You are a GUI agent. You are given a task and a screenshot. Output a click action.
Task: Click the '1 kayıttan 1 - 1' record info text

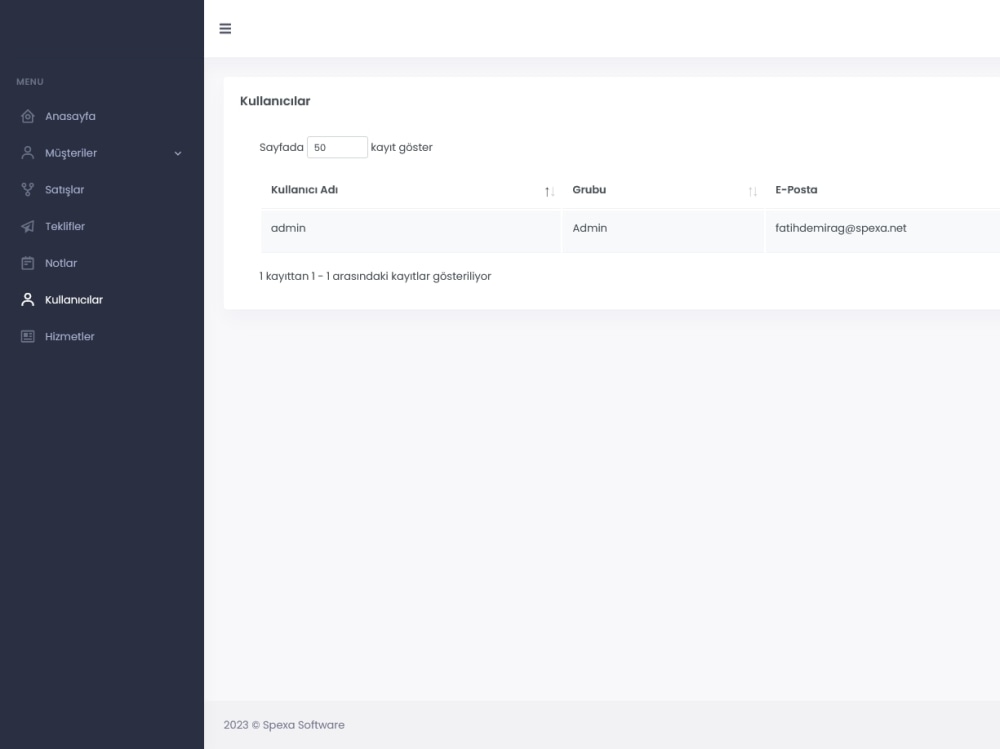tap(375, 276)
